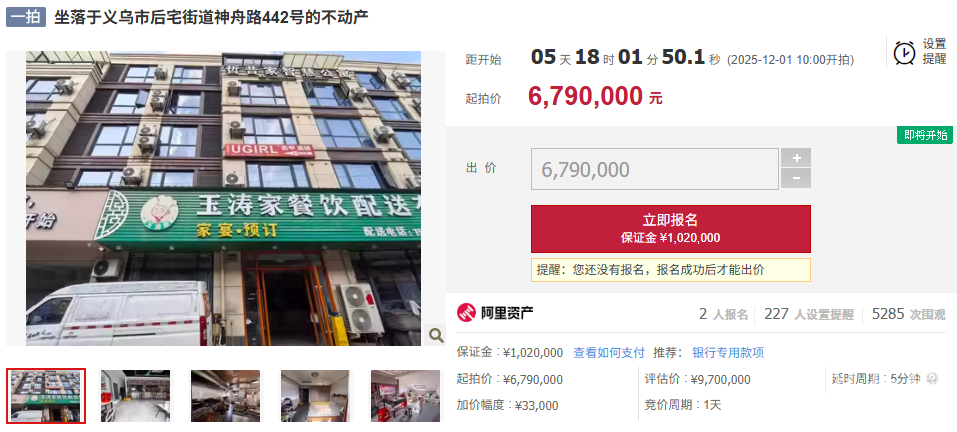Click the auction title 神舟路442号的不动产
The height and width of the screenshot is (432, 957).
[x=211, y=16]
